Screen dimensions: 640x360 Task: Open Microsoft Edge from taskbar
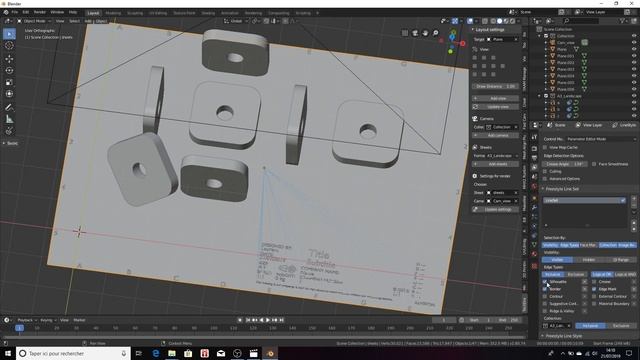(156, 353)
